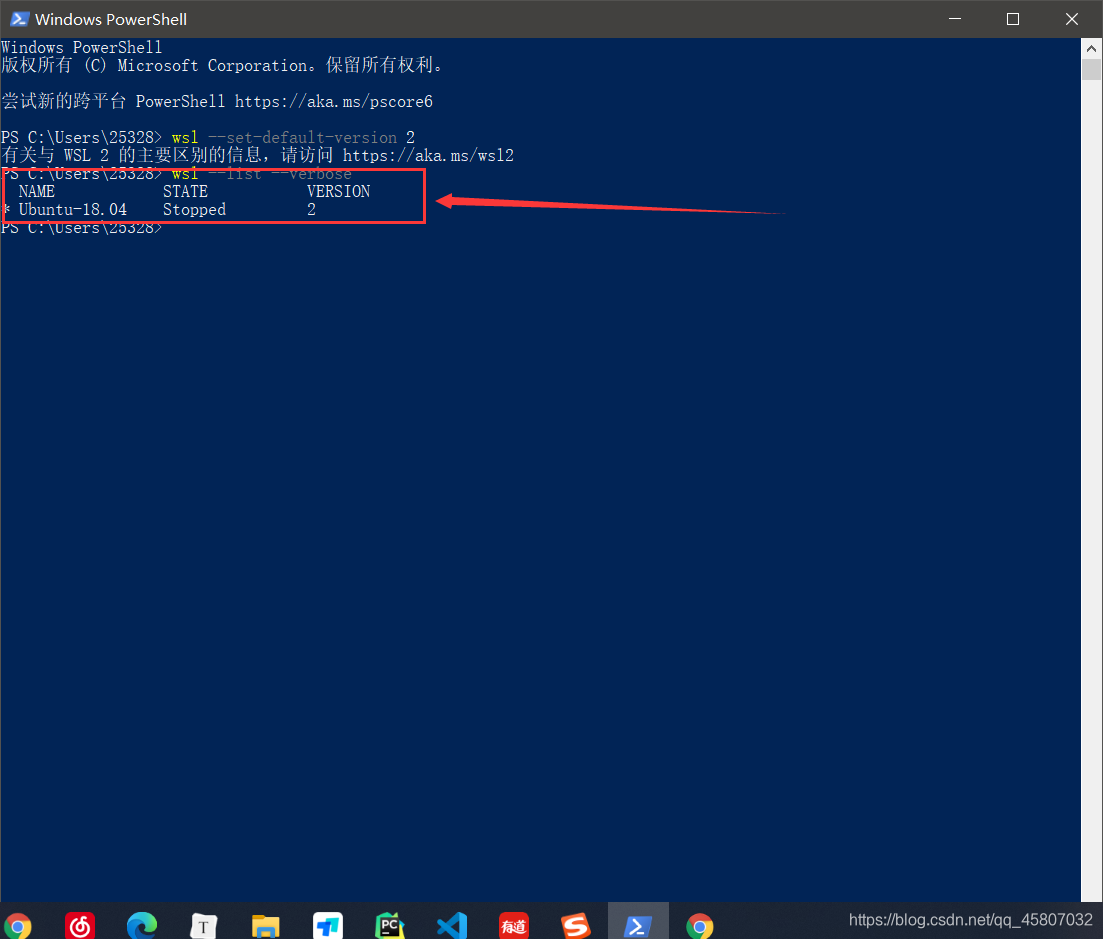Click the Windows PowerShell window title text
The height and width of the screenshot is (939, 1103).
click(x=111, y=20)
